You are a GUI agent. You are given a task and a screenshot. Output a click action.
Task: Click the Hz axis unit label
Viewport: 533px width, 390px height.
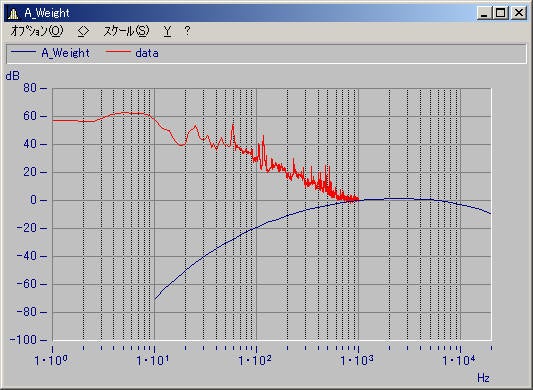(483, 377)
